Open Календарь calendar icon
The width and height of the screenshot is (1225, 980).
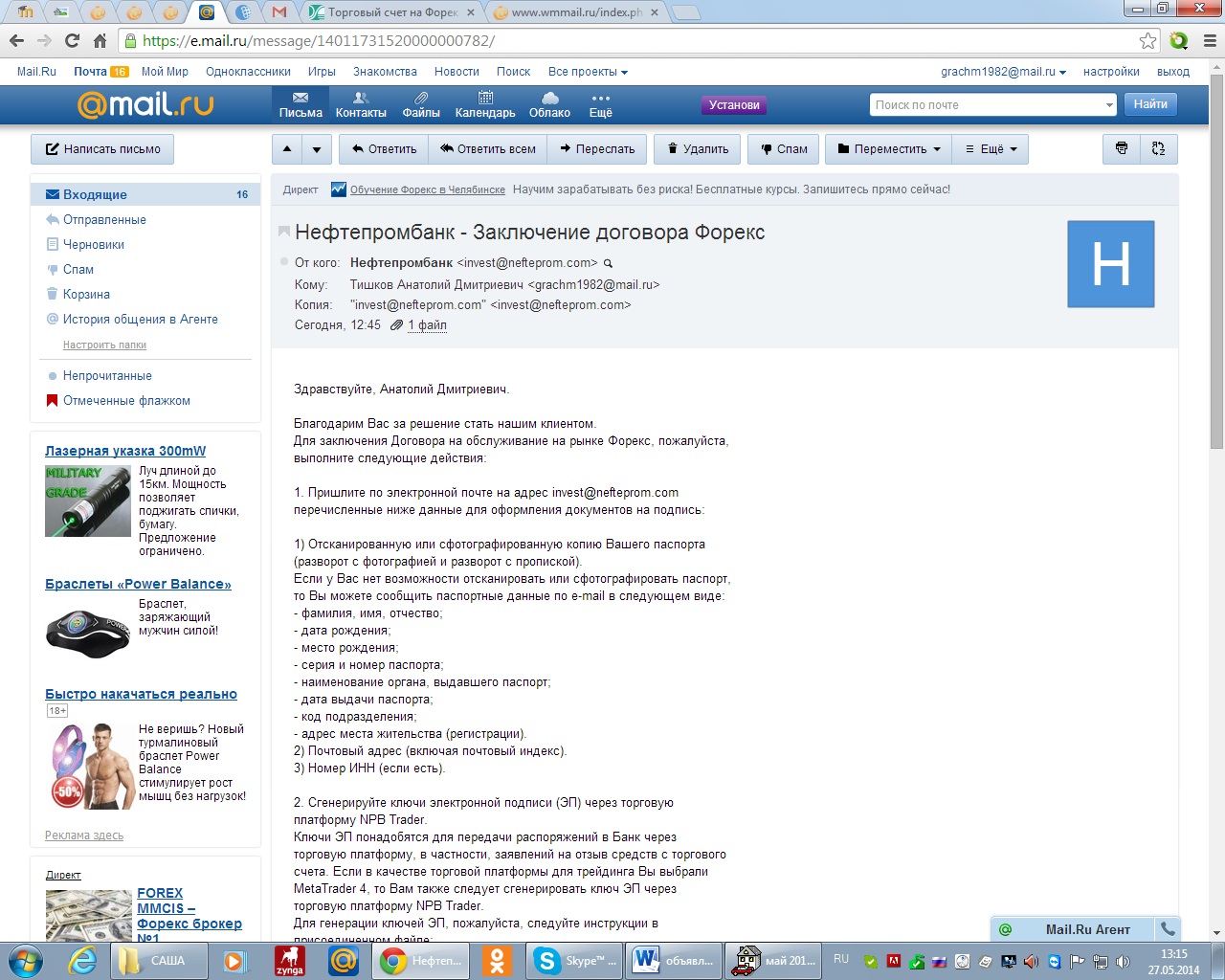pos(485,105)
